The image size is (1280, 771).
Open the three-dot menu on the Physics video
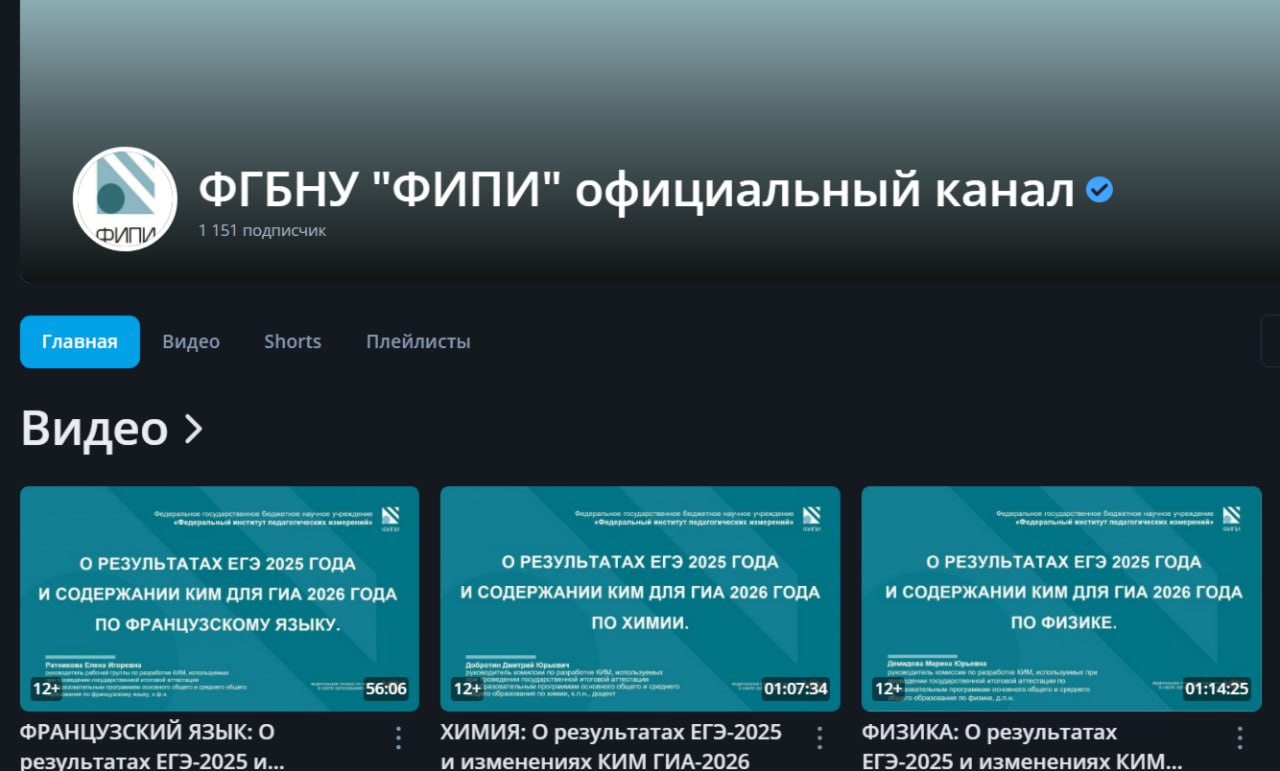click(x=1242, y=737)
